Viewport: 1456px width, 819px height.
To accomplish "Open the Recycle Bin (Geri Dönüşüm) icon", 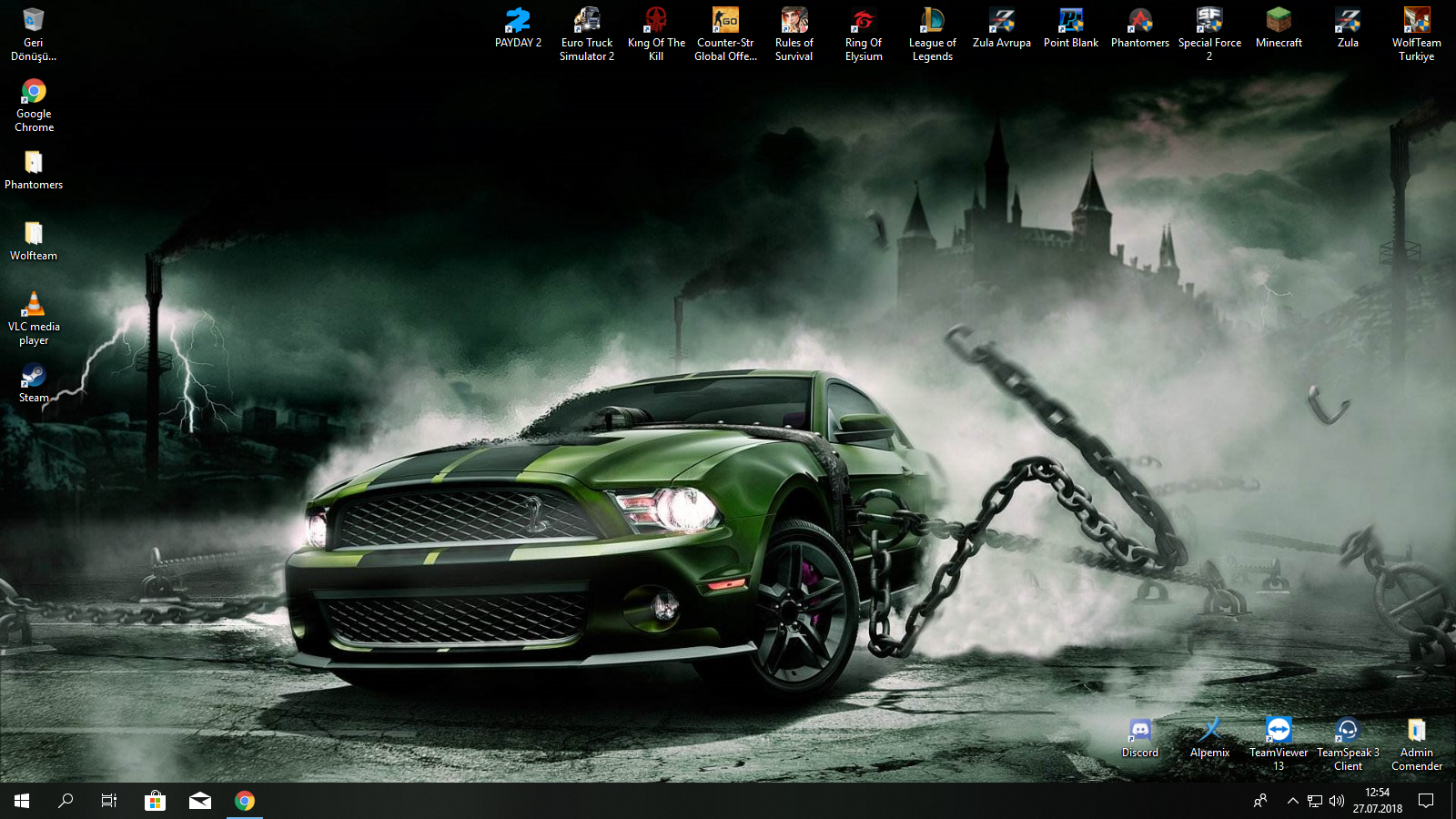I will (x=34, y=34).
